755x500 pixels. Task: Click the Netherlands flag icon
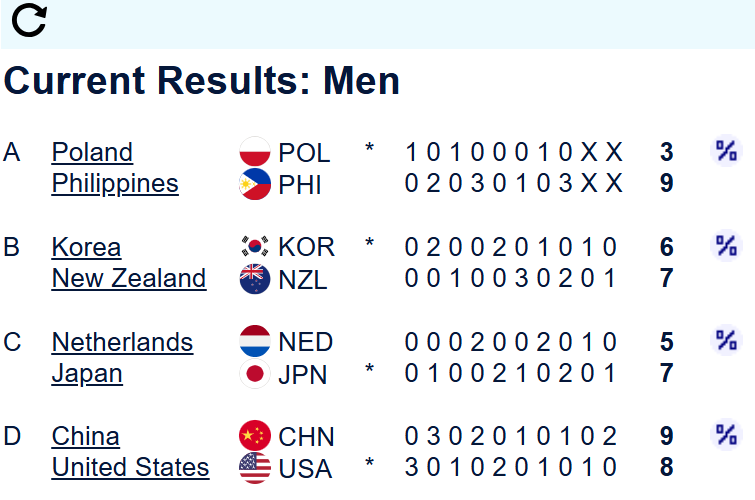pos(255,342)
